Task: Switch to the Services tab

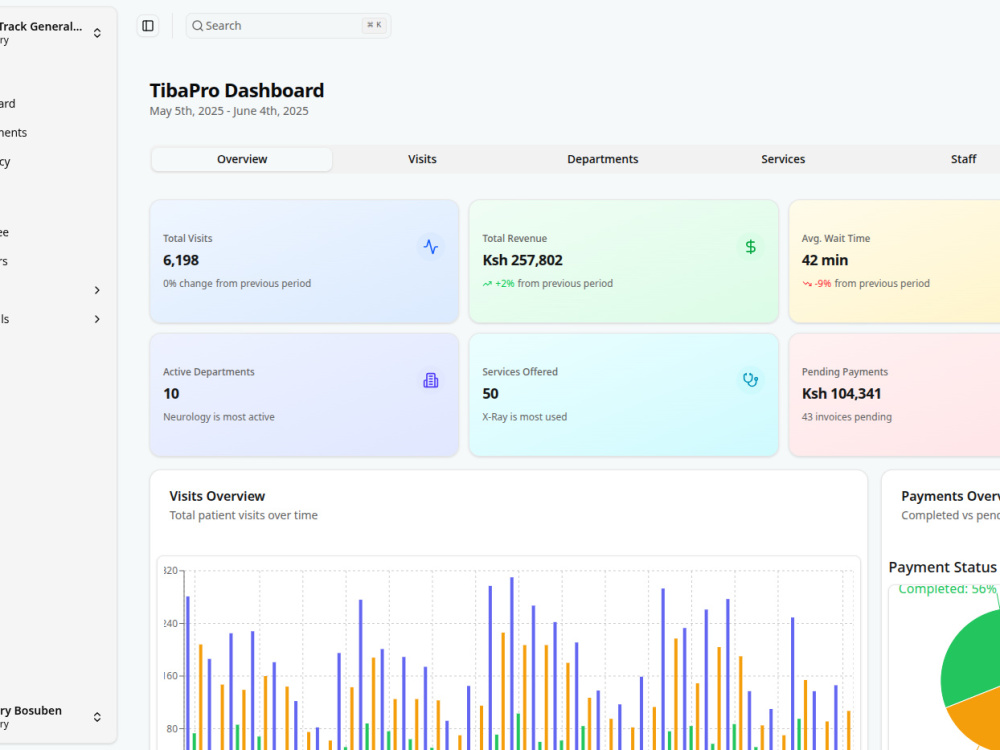Action: point(783,159)
